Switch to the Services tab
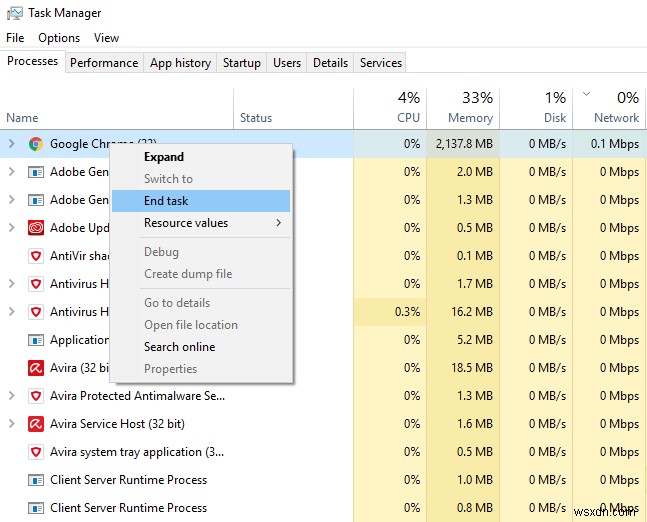The width and height of the screenshot is (647, 522). pyautogui.click(x=380, y=63)
